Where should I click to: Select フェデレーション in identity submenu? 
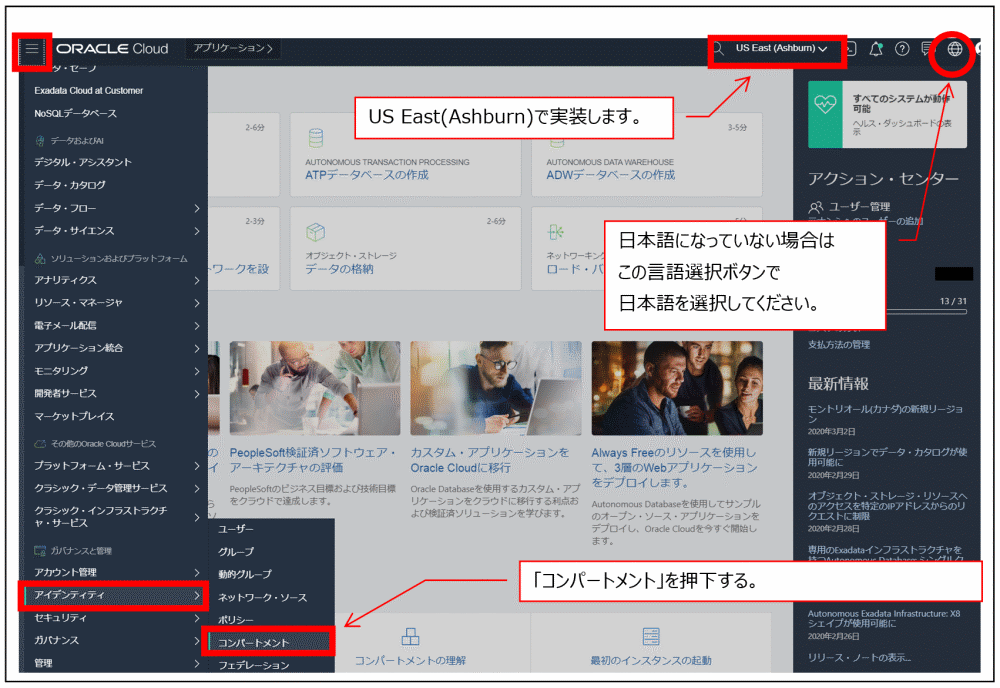pyautogui.click(x=253, y=666)
